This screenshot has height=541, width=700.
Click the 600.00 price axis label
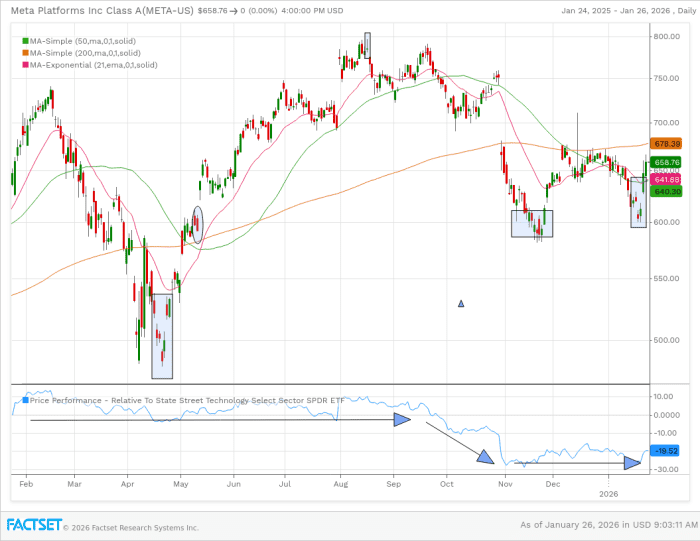click(667, 222)
